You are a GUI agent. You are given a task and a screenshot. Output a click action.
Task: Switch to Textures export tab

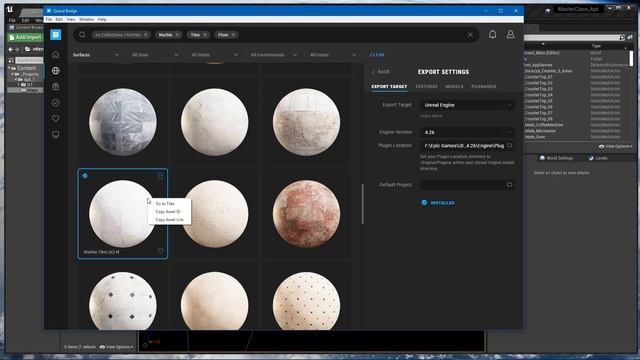(x=426, y=87)
